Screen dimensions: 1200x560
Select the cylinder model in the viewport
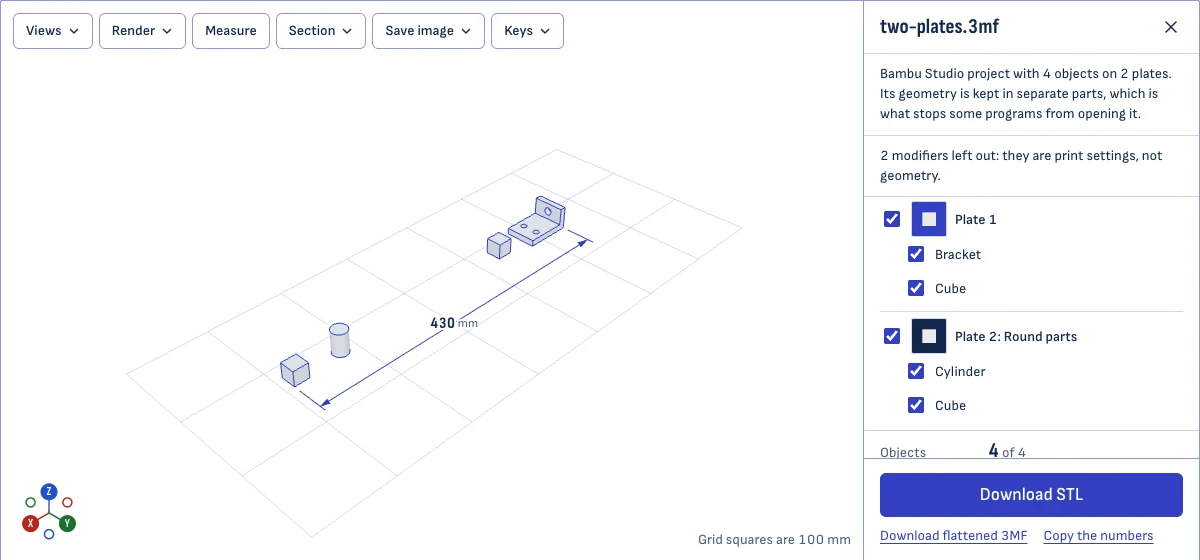pyautogui.click(x=340, y=340)
